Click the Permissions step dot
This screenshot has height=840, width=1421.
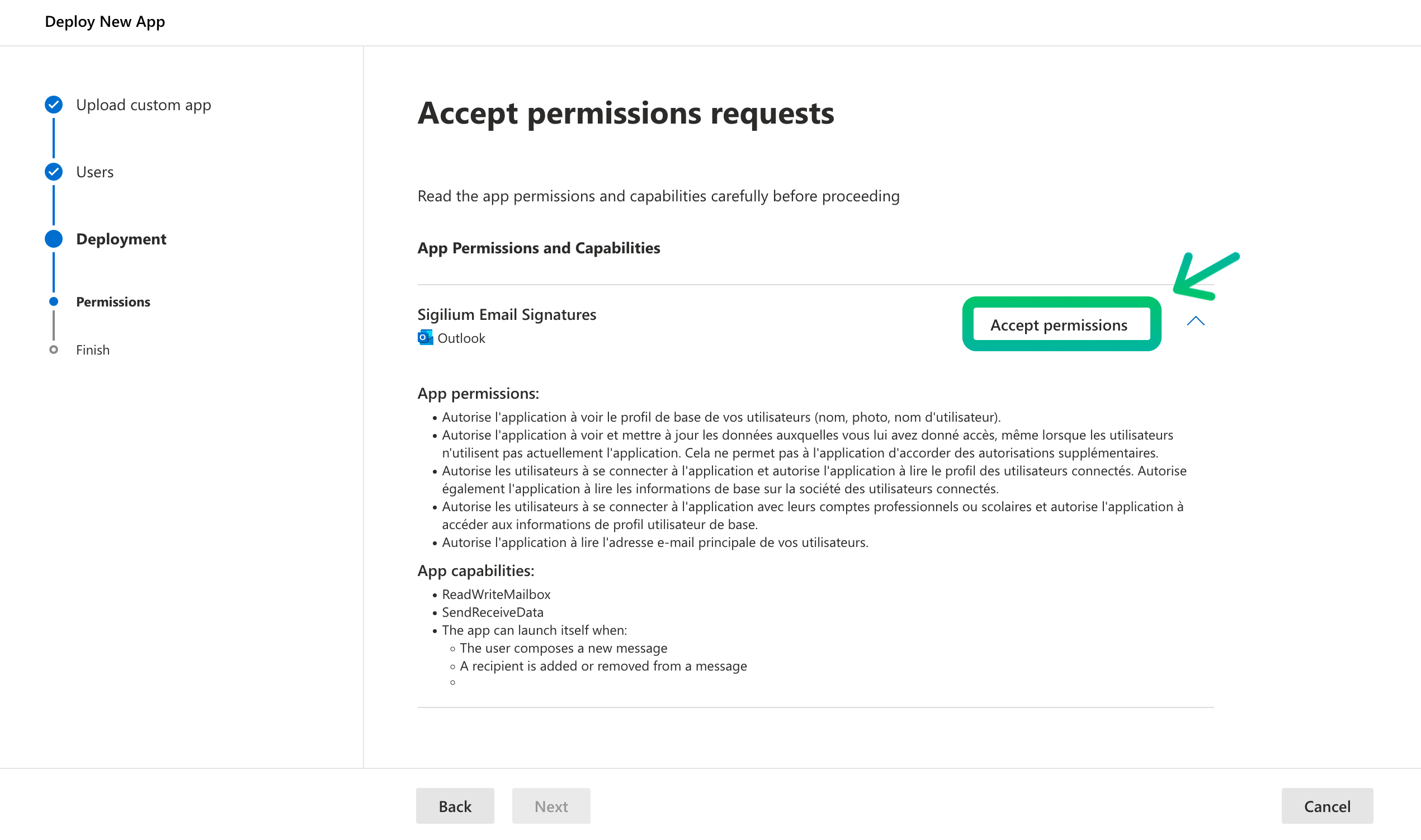tap(54, 301)
